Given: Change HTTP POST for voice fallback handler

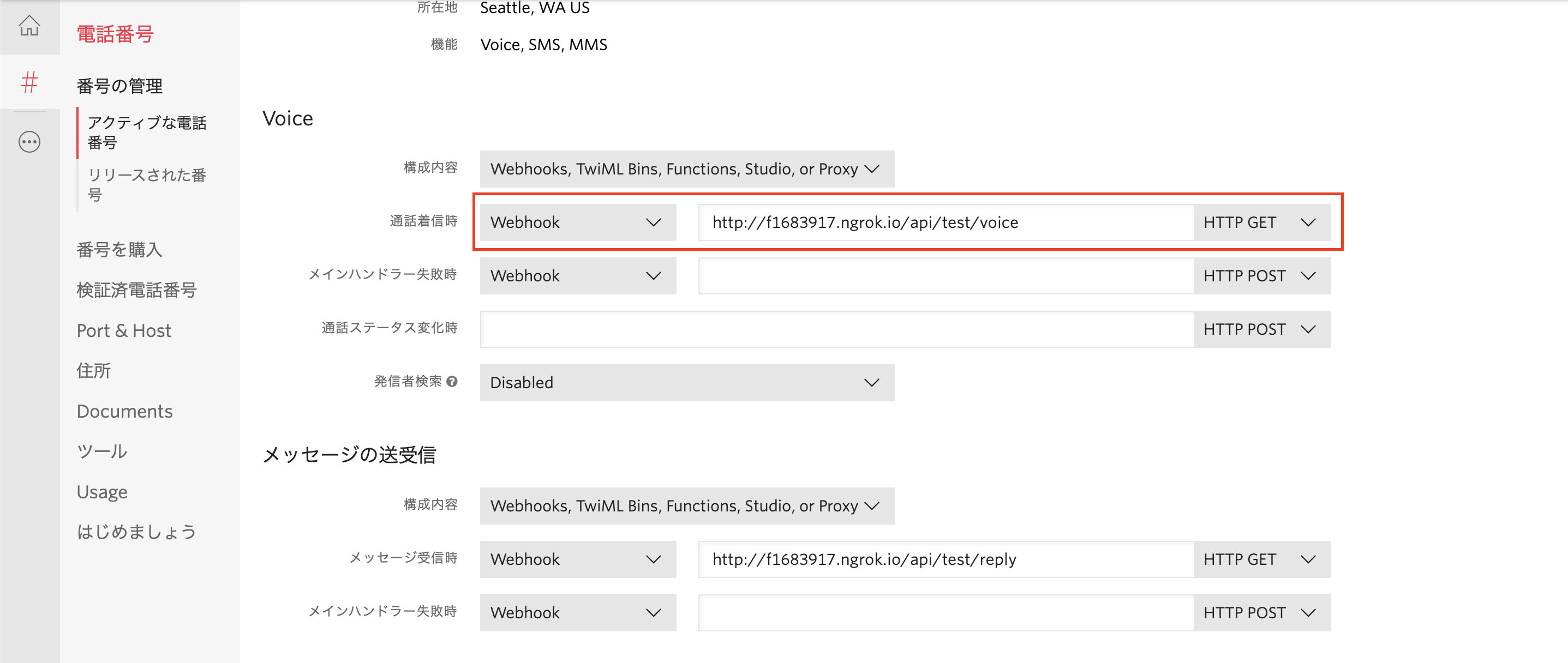Looking at the screenshot, I should [1262, 276].
